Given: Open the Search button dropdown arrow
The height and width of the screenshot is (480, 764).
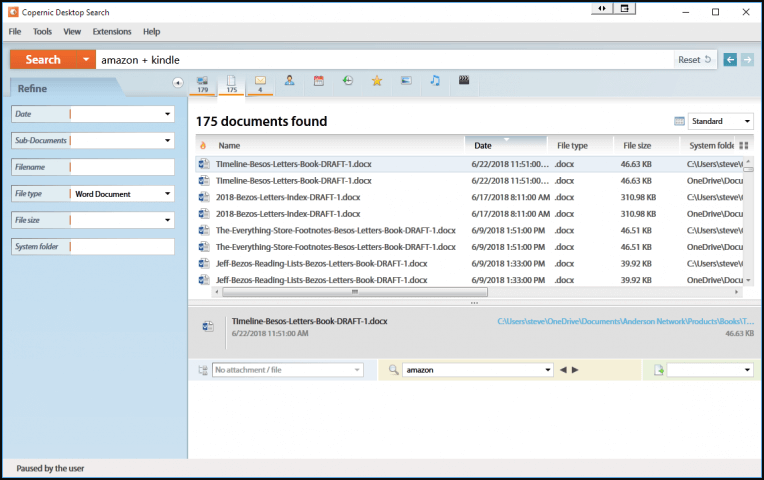Looking at the screenshot, I should pos(86,59).
